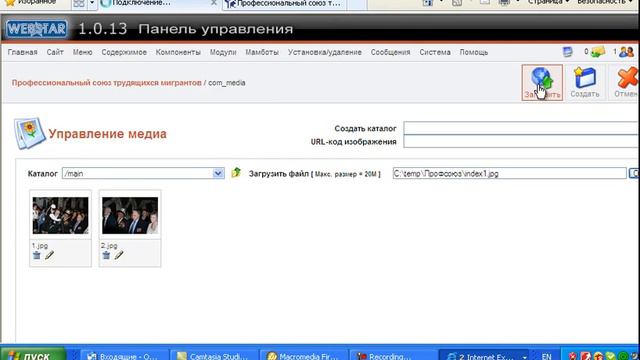Open the Система menu
This screenshot has height=360, width=640.
[x=435, y=52]
